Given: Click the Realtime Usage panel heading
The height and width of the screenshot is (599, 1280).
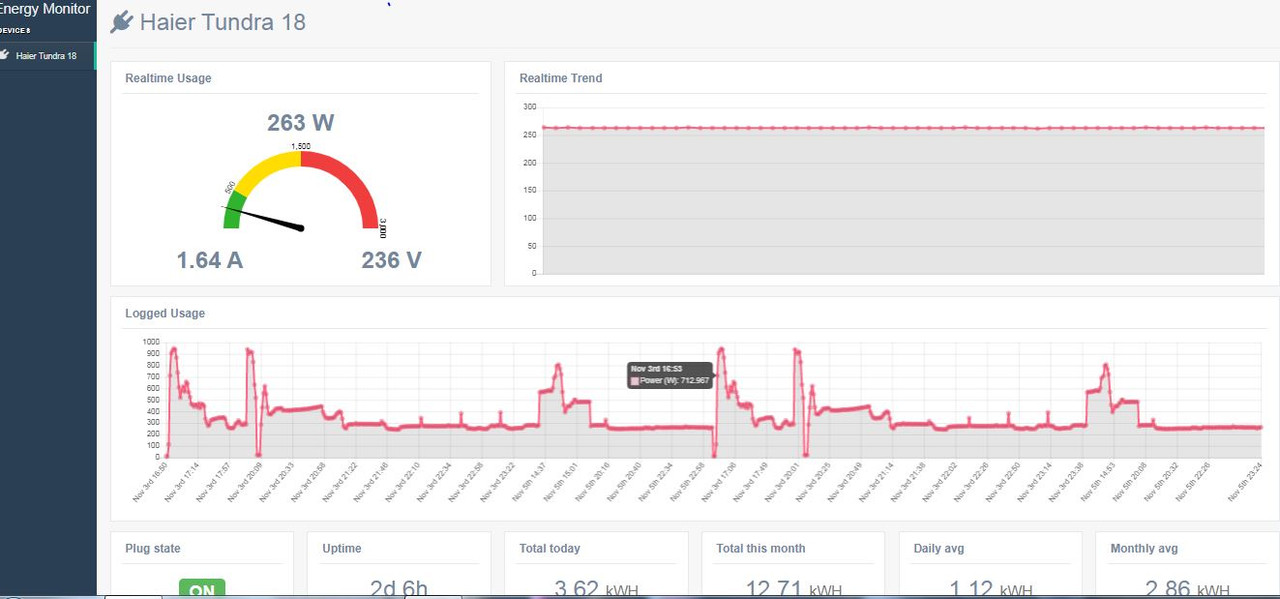Looking at the screenshot, I should (168, 78).
